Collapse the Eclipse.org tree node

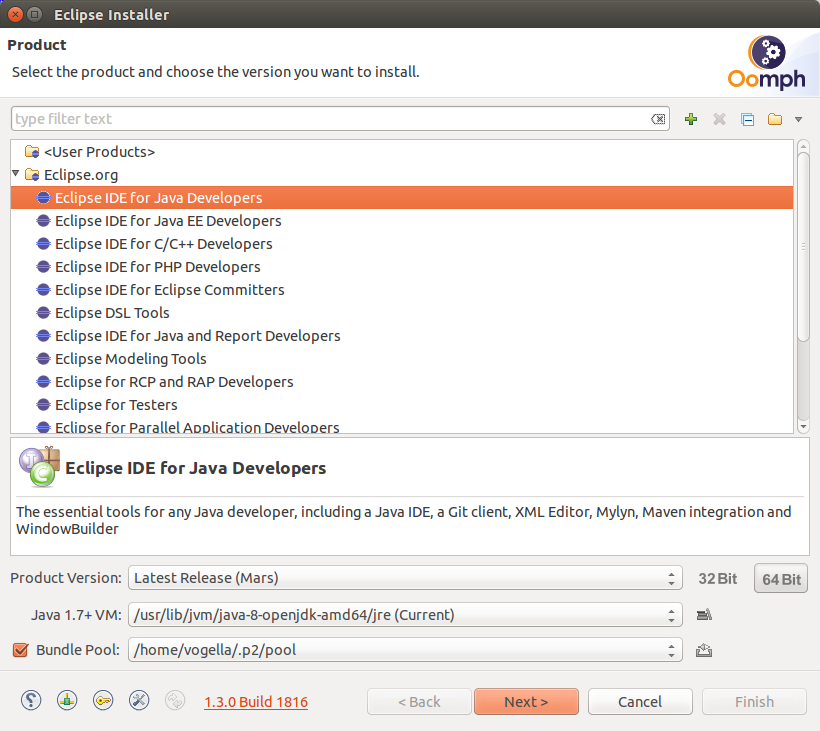(x=16, y=173)
